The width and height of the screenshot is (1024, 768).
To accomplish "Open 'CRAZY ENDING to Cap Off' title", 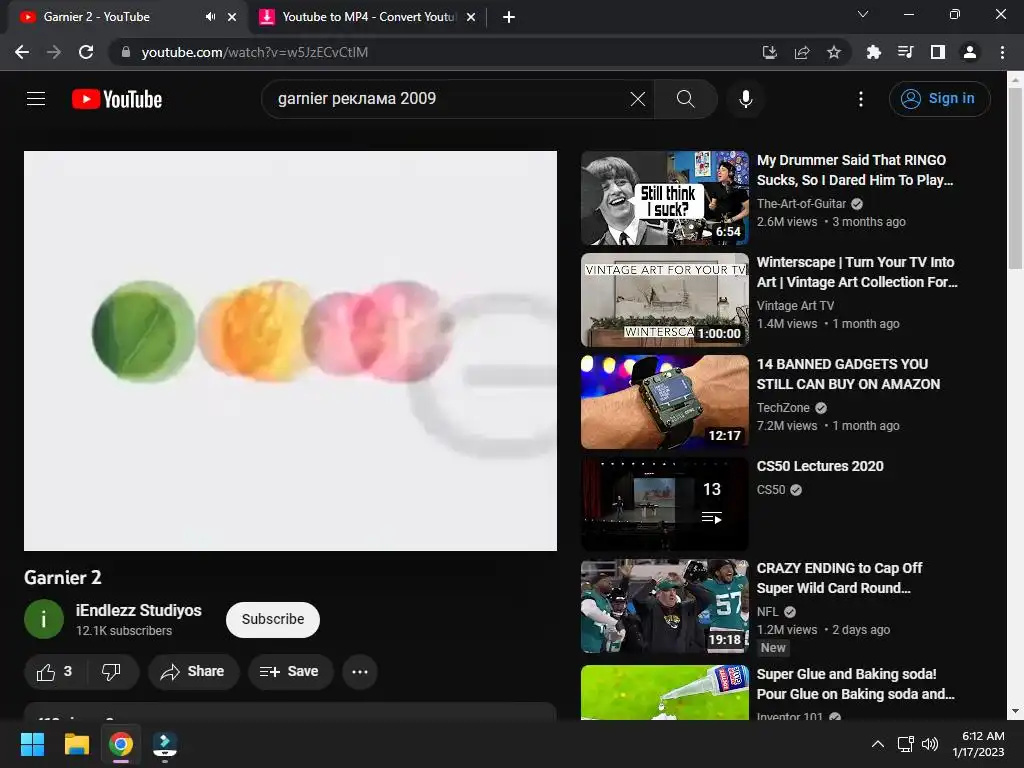I will [x=839, y=578].
